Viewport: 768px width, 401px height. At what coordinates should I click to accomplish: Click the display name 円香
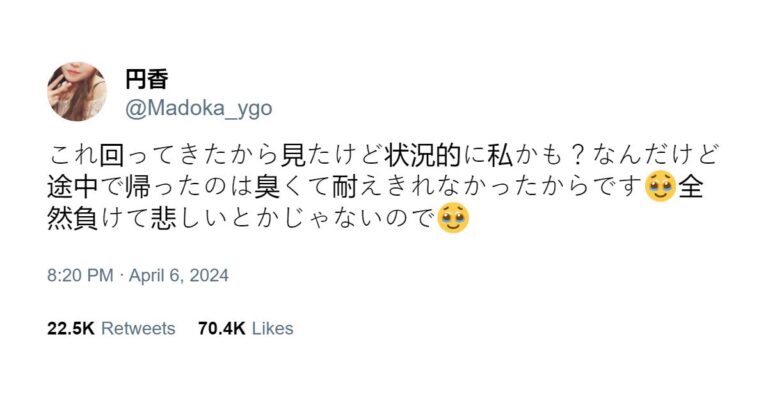pyautogui.click(x=146, y=79)
